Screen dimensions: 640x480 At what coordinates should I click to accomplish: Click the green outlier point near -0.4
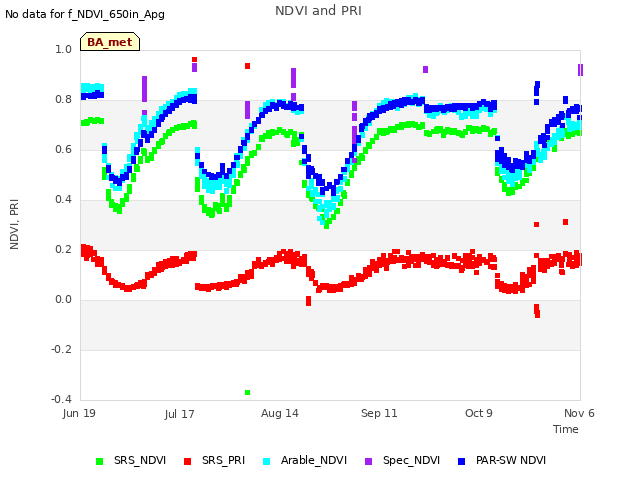click(x=247, y=393)
